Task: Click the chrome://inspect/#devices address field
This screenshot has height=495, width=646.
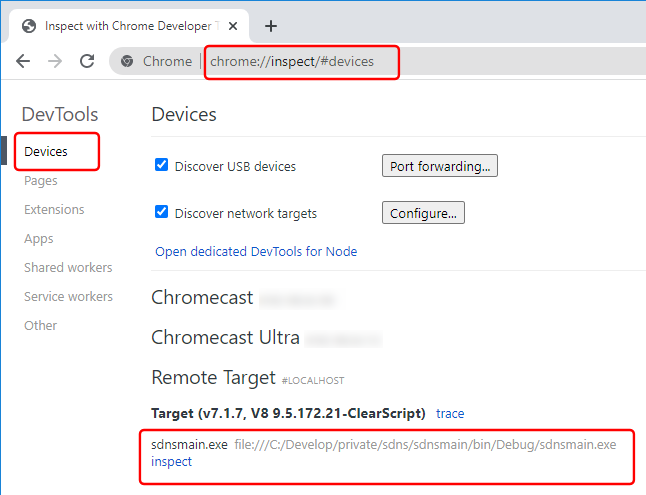Action: pos(292,61)
